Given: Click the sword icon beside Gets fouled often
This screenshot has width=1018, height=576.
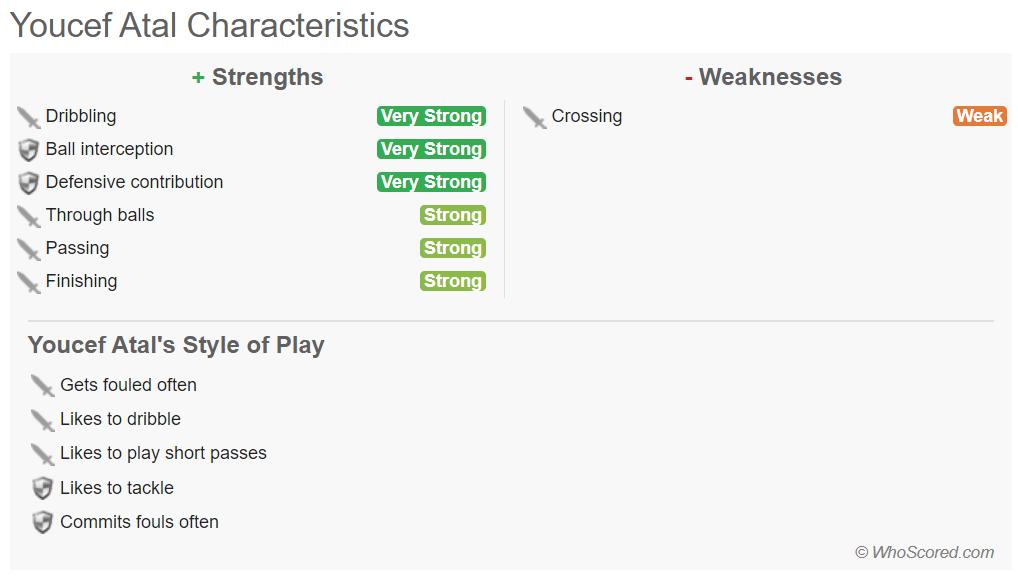Looking at the screenshot, I should (42, 386).
